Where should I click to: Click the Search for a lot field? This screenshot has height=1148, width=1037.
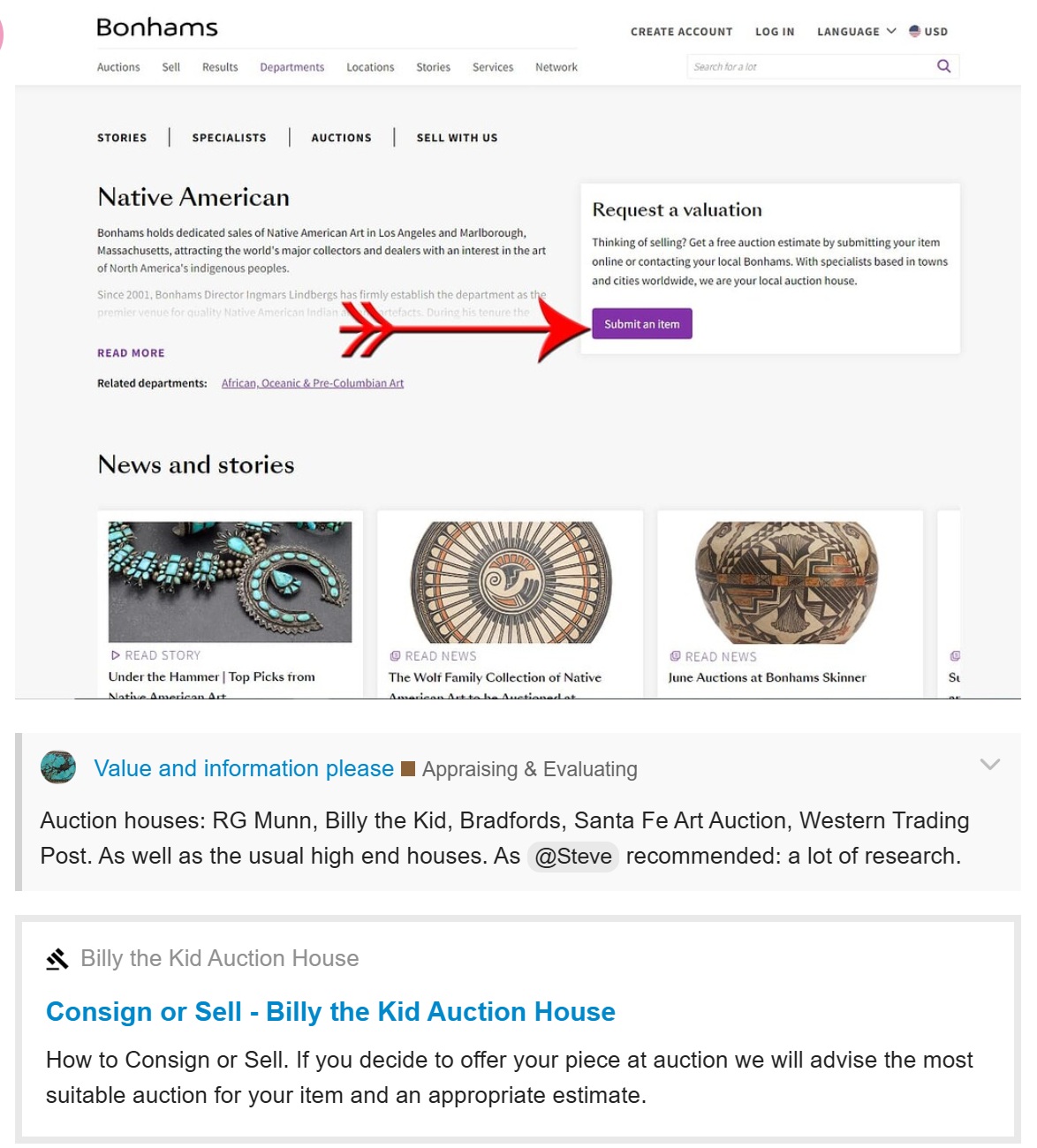(808, 67)
